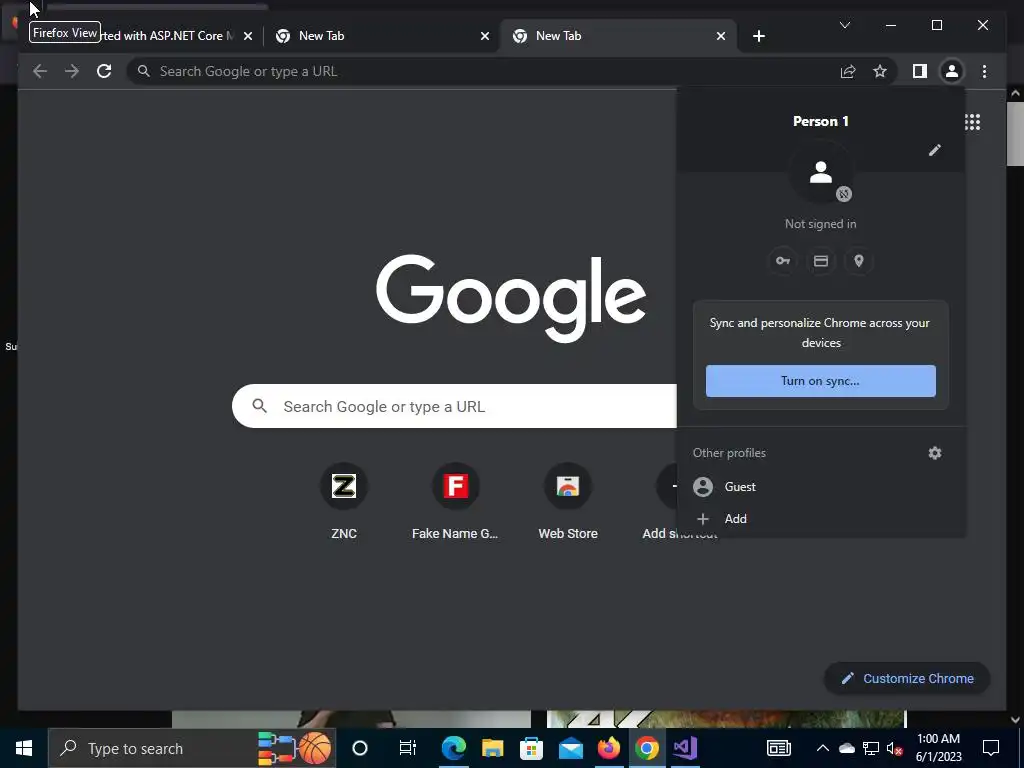Launch Microsoft Edge from taskbar
1024x768 pixels.
click(x=453, y=748)
